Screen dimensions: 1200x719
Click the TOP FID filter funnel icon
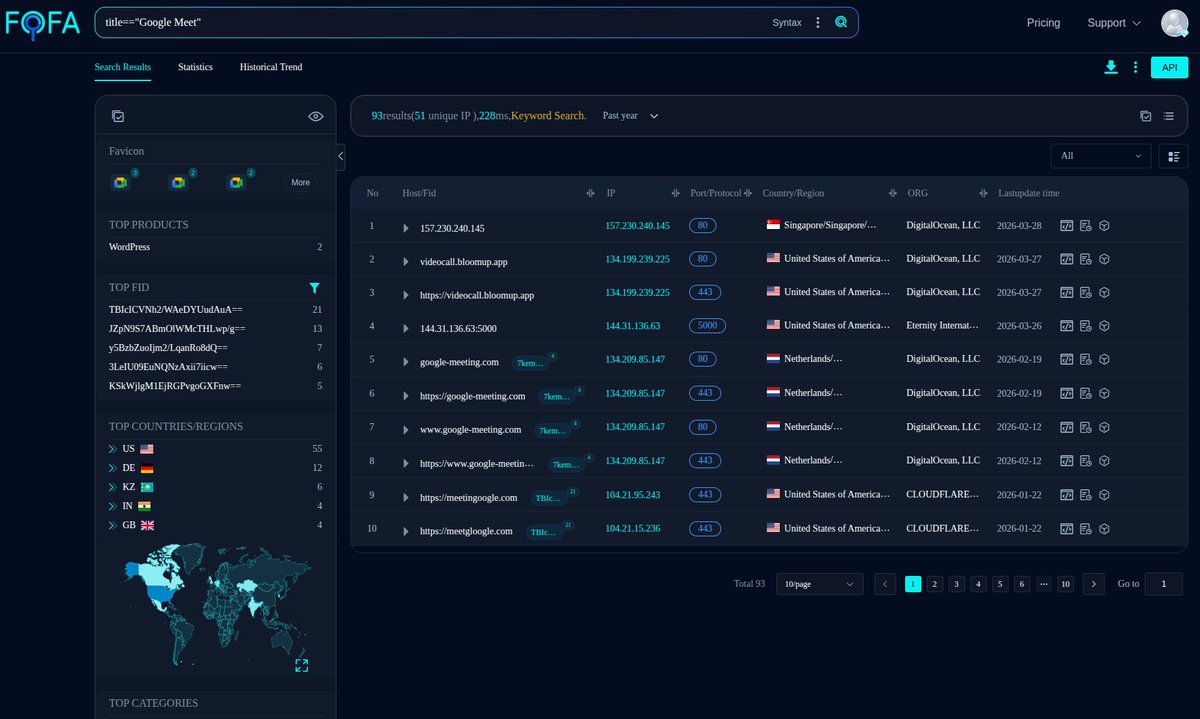click(x=315, y=287)
